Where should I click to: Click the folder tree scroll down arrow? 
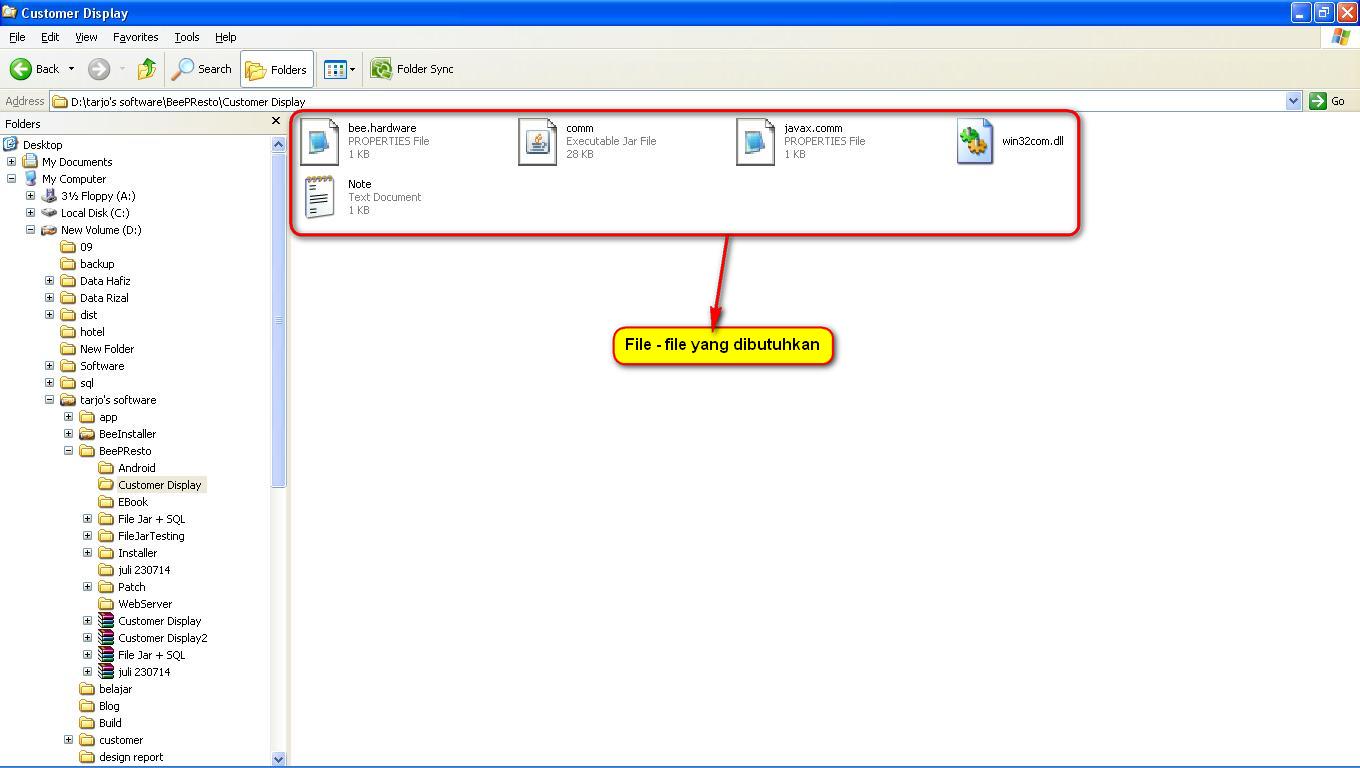point(278,759)
